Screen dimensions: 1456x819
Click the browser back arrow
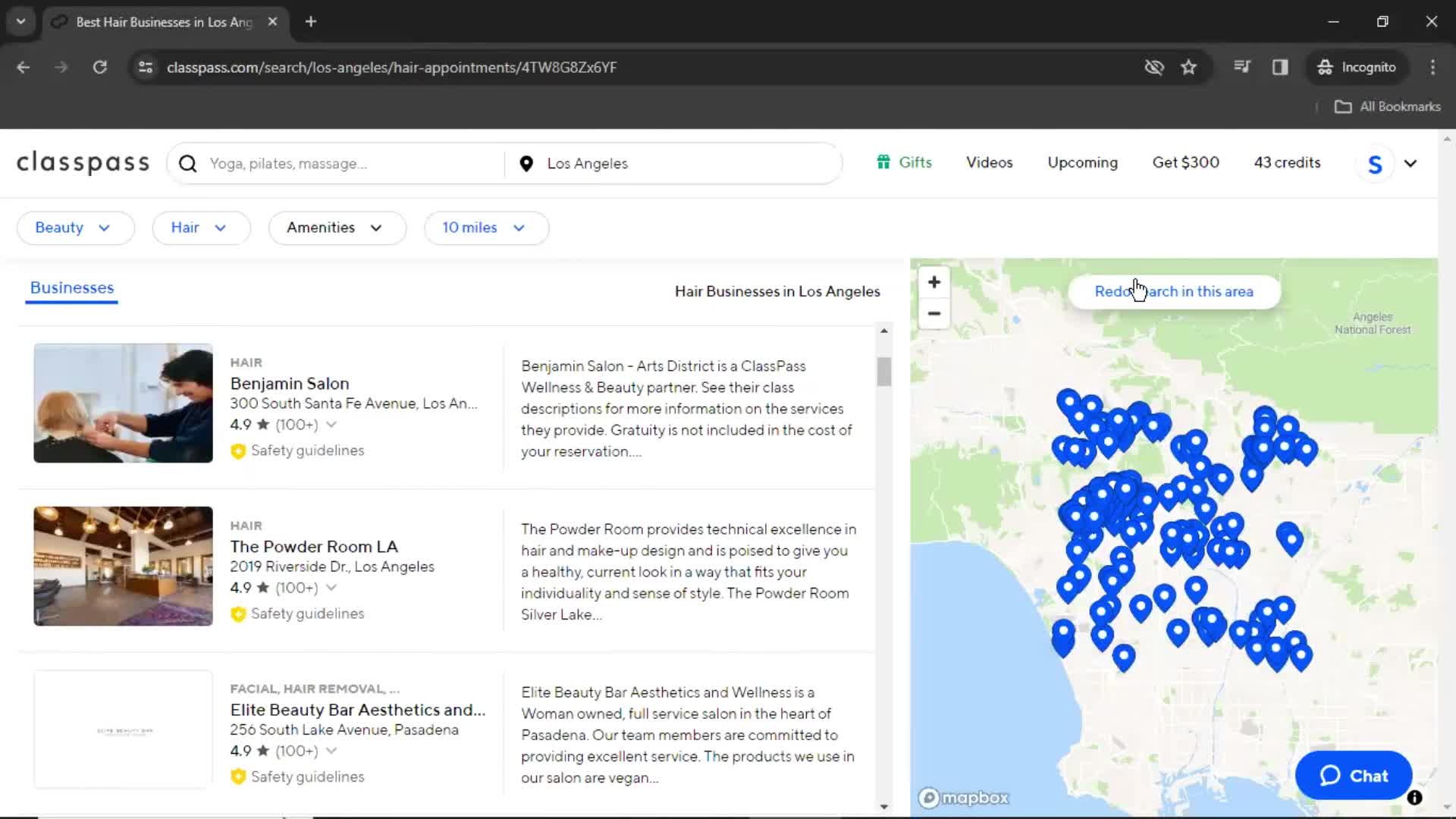tap(24, 67)
